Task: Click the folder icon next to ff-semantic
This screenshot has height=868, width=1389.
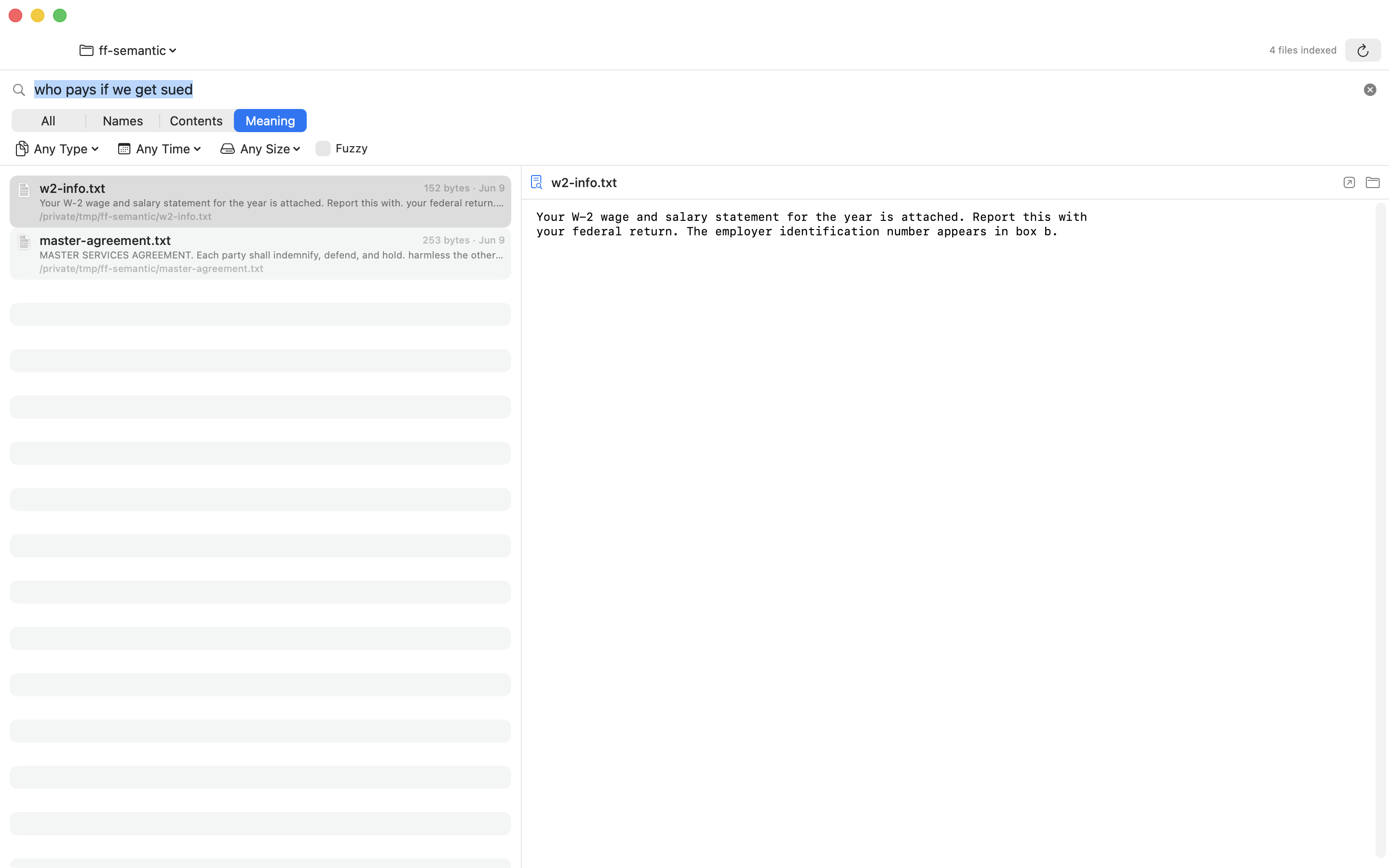Action: (x=87, y=51)
